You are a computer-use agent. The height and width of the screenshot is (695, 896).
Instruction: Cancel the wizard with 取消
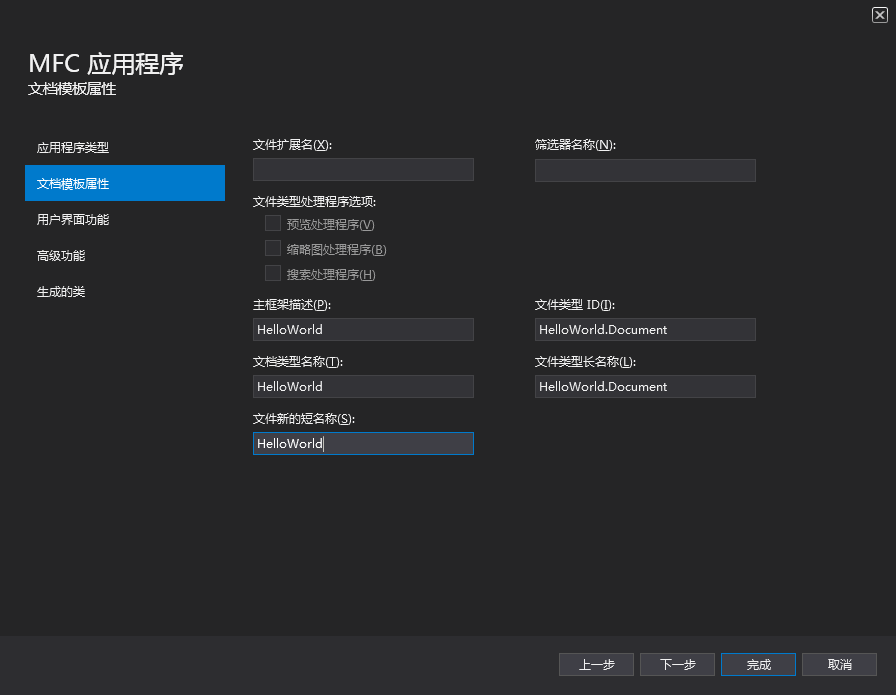pyautogui.click(x=839, y=664)
